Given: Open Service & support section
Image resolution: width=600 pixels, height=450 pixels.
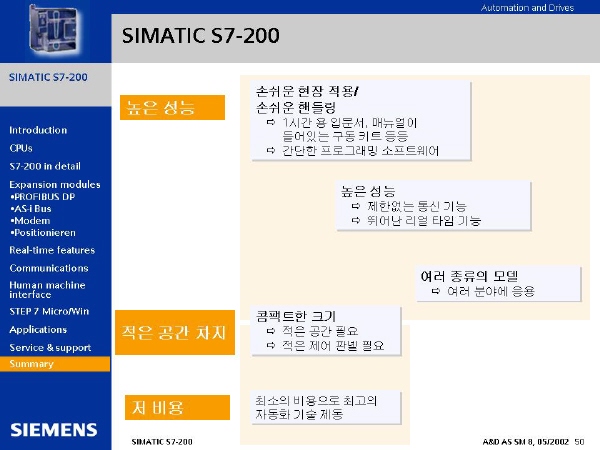Looking at the screenshot, I should [50, 347].
